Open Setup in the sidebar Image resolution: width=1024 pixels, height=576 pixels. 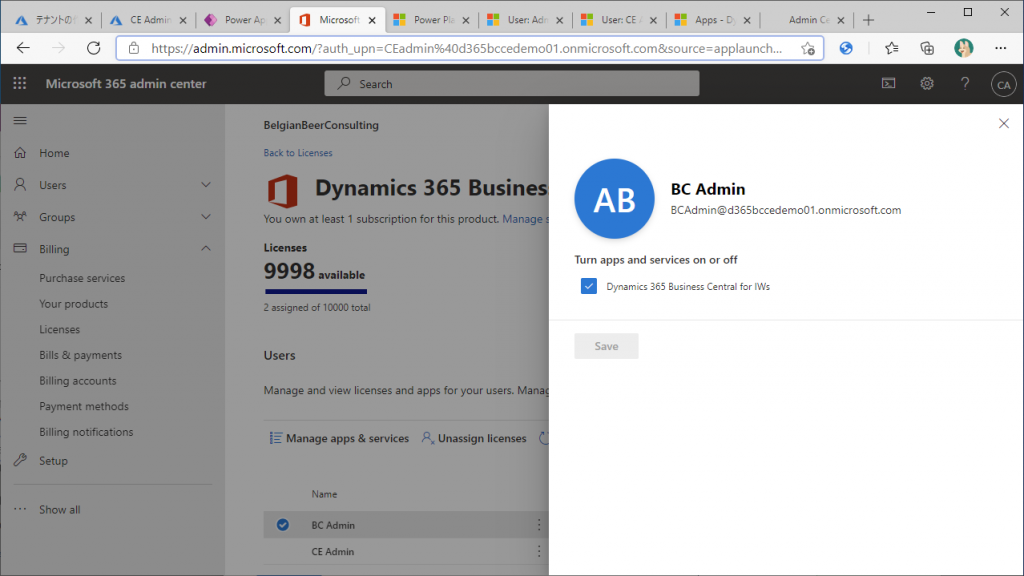tap(53, 460)
